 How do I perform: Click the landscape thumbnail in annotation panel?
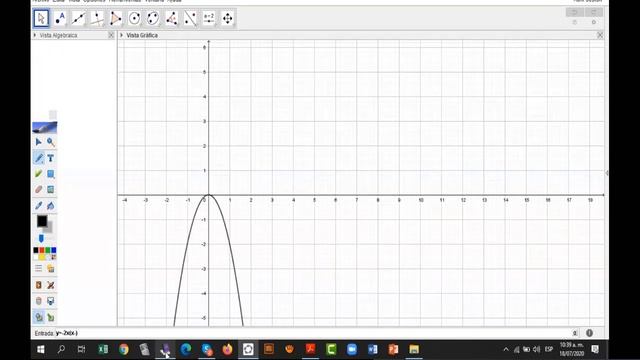click(x=45, y=127)
